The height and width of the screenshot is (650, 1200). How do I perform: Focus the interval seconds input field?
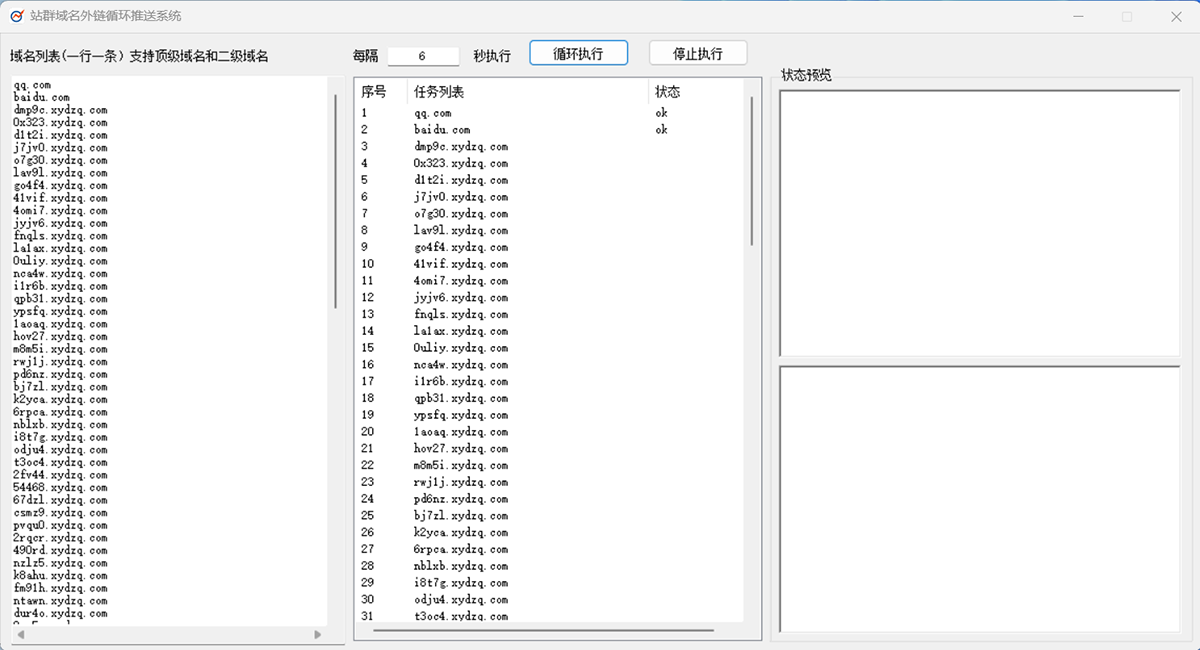[x=423, y=56]
